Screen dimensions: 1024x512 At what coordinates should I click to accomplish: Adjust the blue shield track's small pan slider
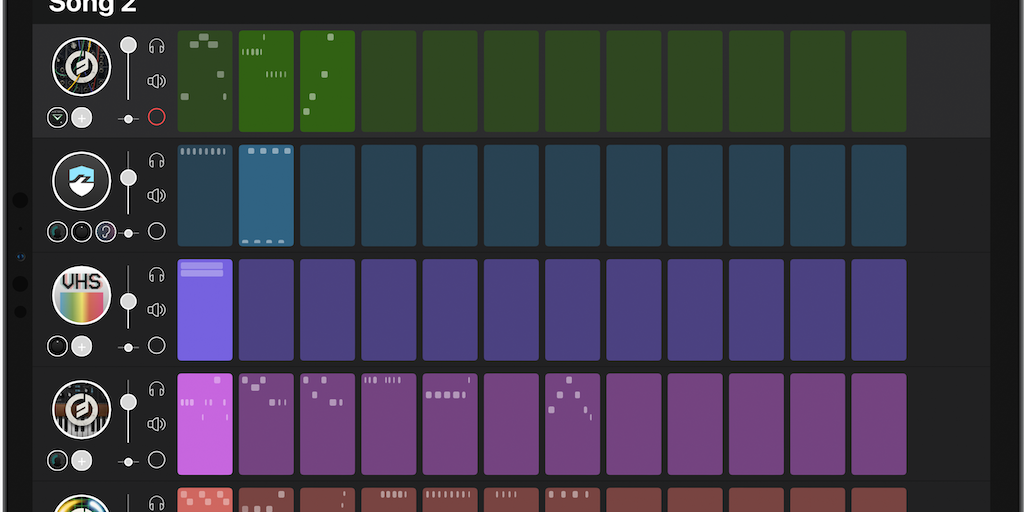[x=129, y=233]
